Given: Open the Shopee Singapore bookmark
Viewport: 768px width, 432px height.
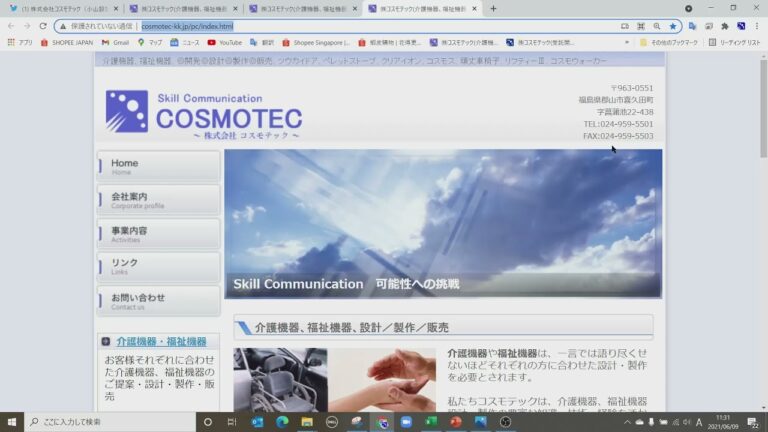Looking at the screenshot, I should [316, 43].
